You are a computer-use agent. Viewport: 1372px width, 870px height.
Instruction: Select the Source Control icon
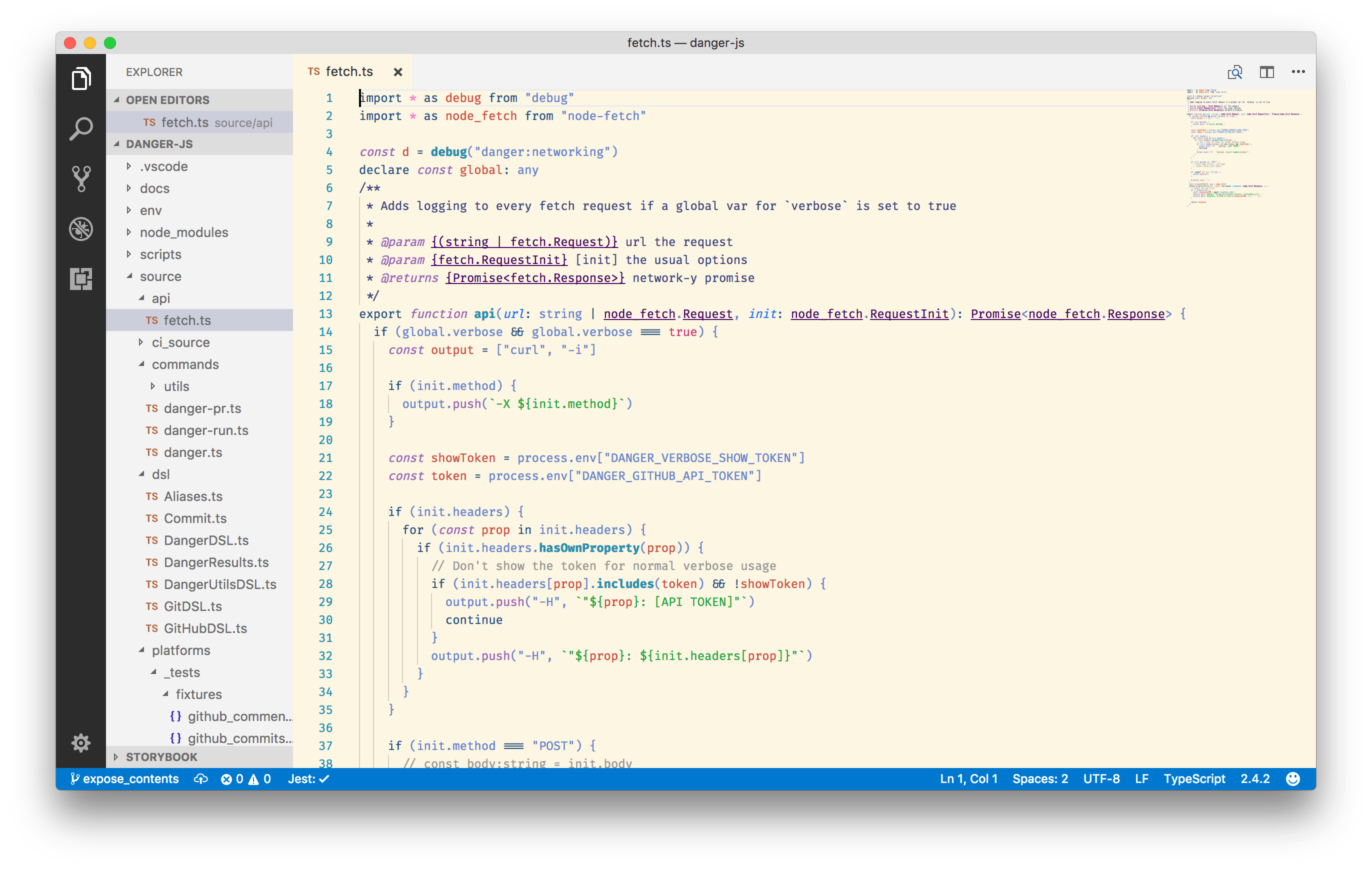coord(80,179)
